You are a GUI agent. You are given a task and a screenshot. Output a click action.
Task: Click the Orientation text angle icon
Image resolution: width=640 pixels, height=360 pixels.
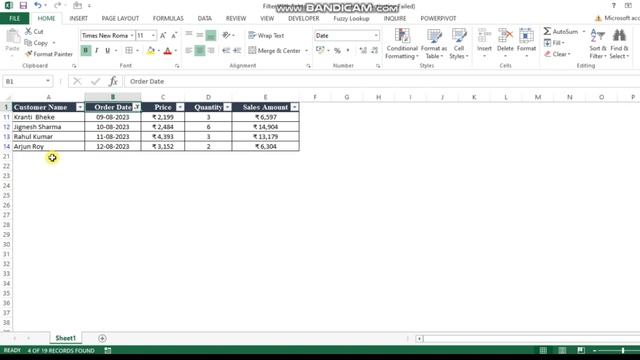point(227,35)
